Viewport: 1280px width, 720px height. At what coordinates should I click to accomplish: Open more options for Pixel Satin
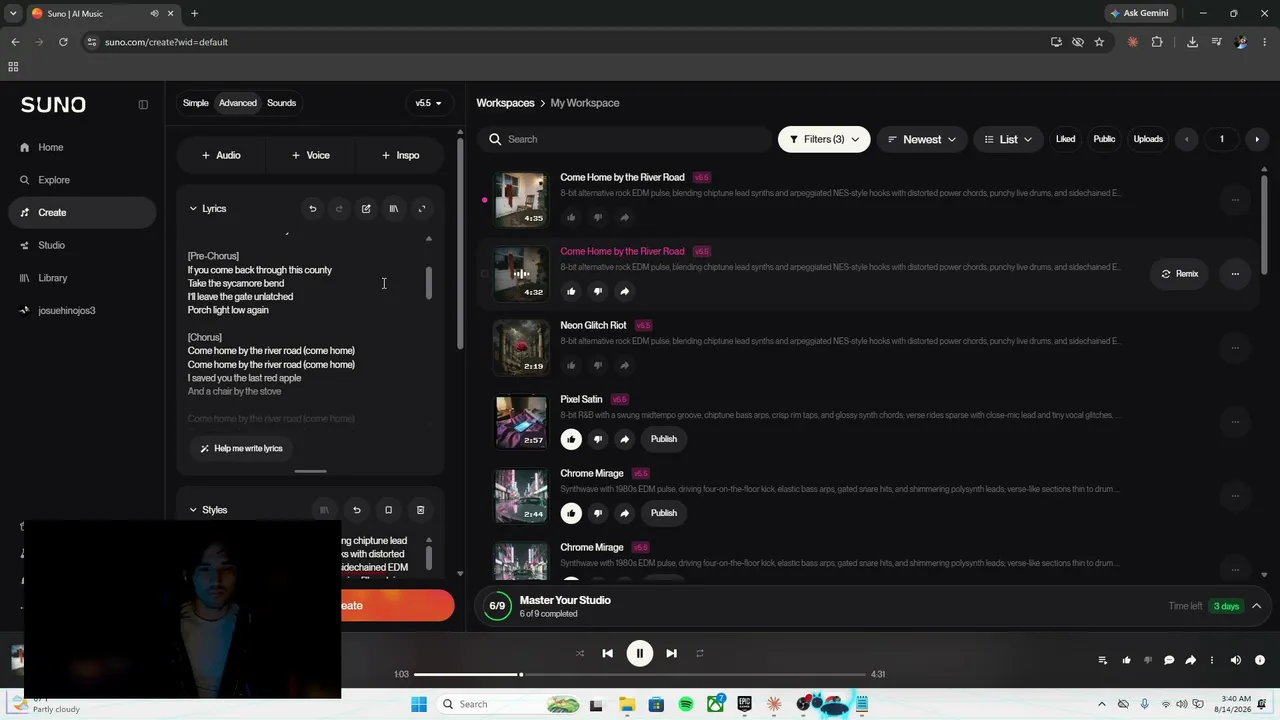click(x=1235, y=422)
